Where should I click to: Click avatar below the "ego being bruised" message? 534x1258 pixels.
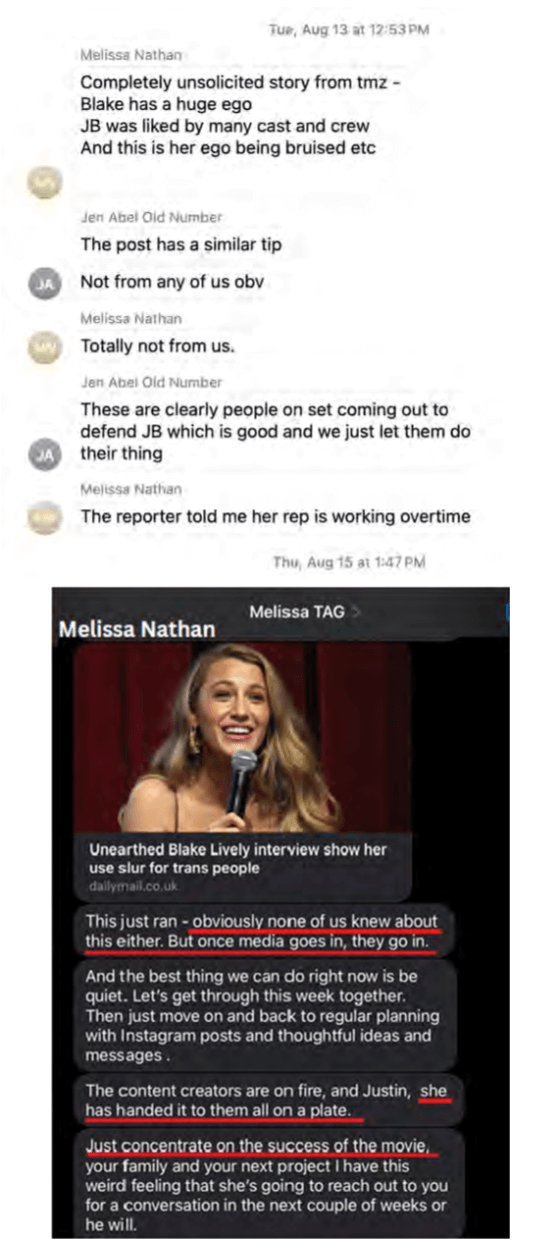click(x=45, y=180)
